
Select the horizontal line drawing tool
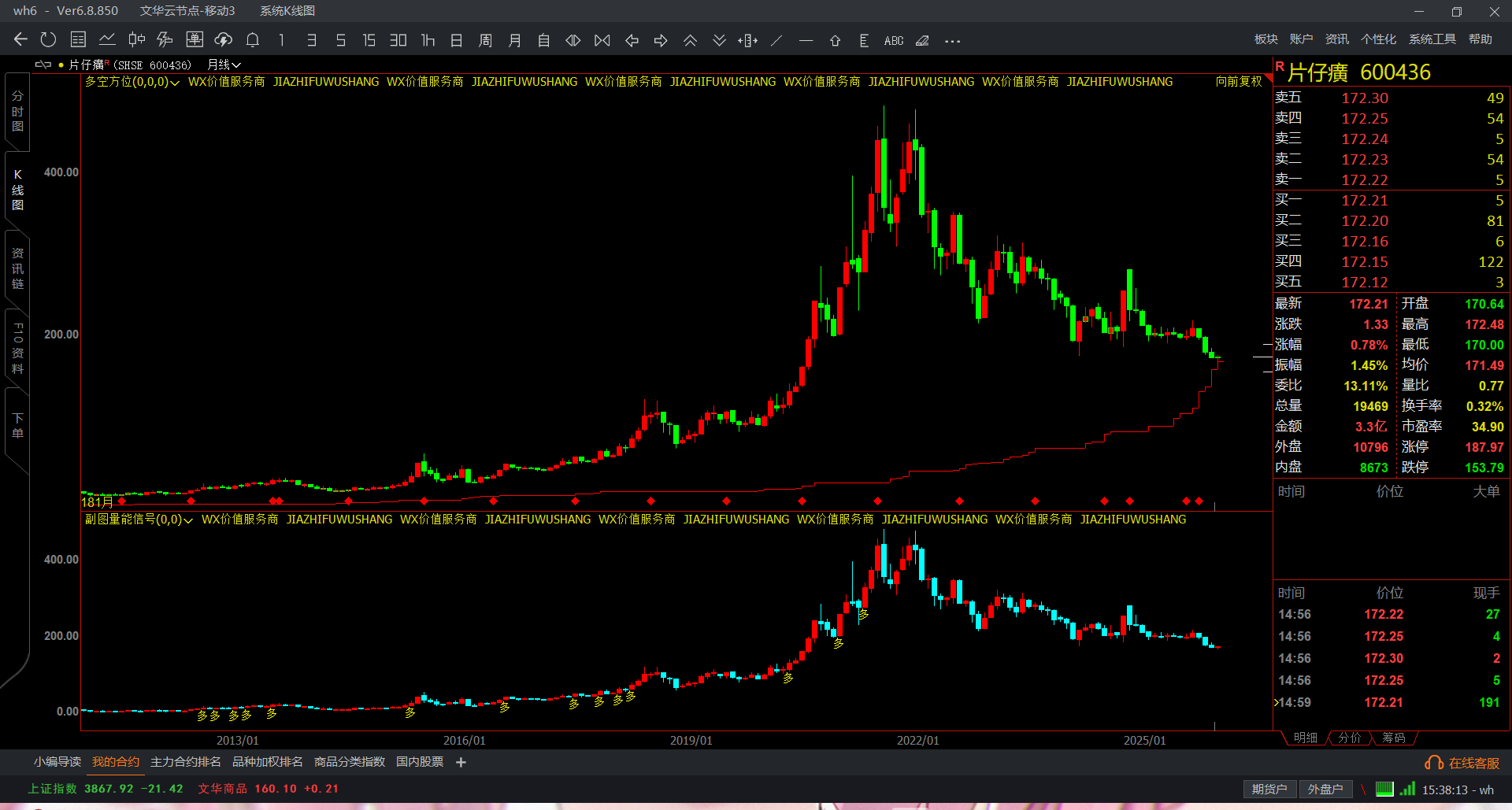click(806, 40)
